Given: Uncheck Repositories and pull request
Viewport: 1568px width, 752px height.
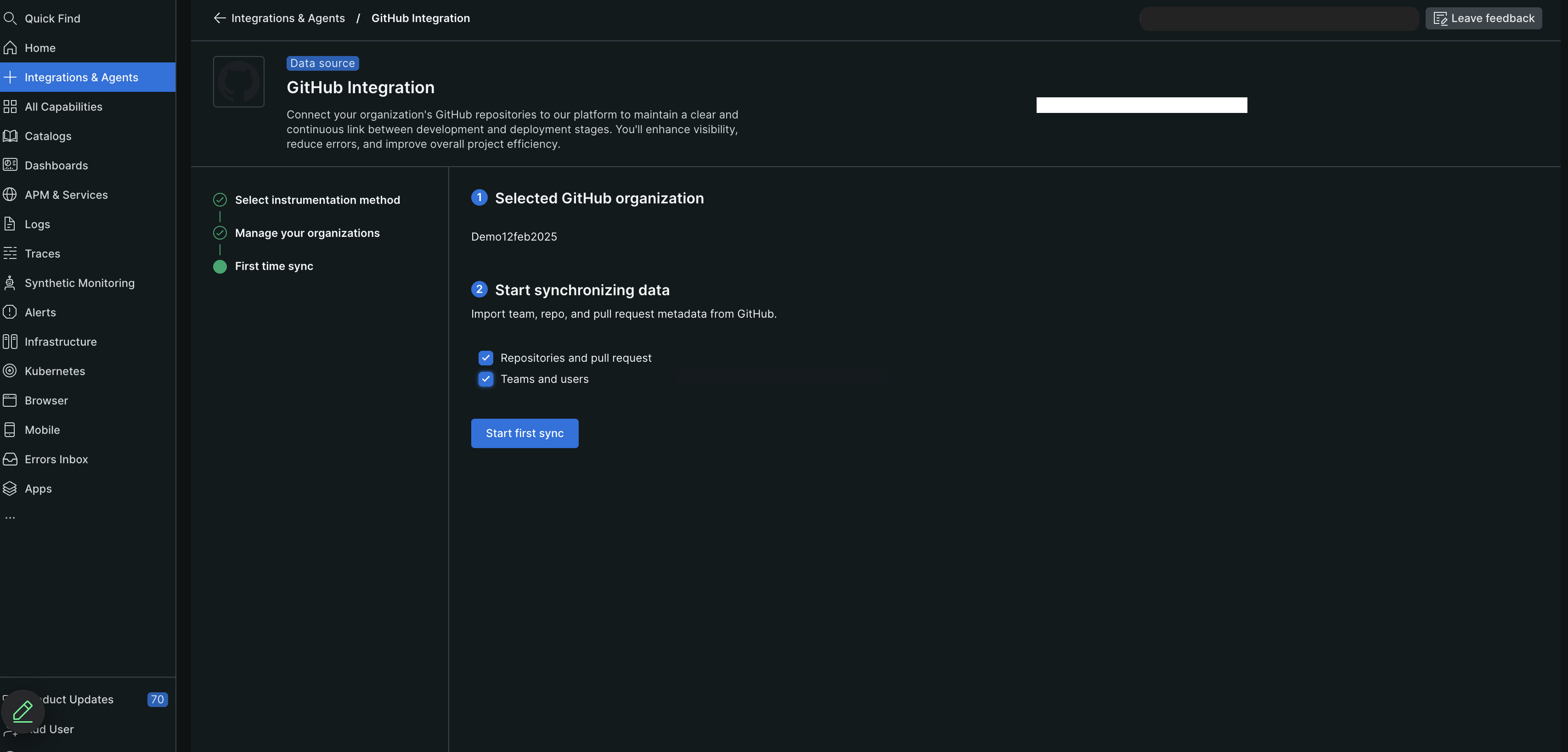Looking at the screenshot, I should point(485,358).
